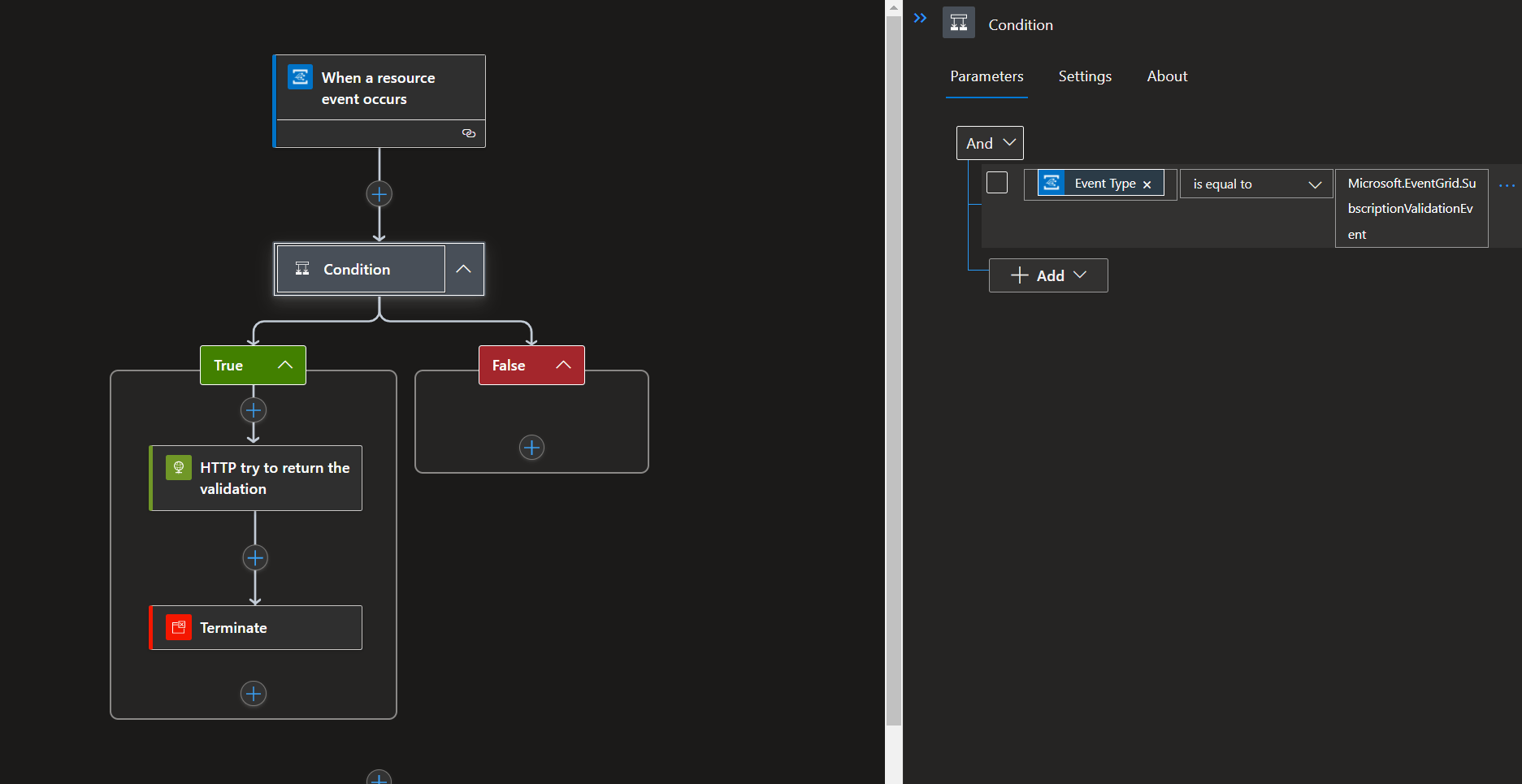Collapse the True branch
This screenshot has height=784, width=1522.
tap(285, 365)
